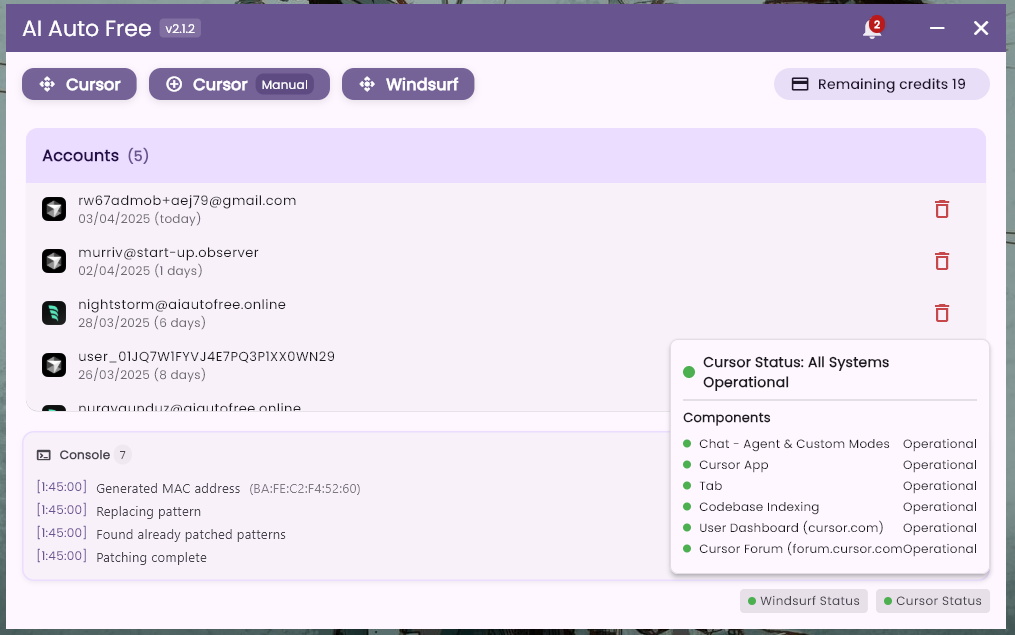Click the Cursor Status button
This screenshot has width=1015, height=635.
[932, 601]
